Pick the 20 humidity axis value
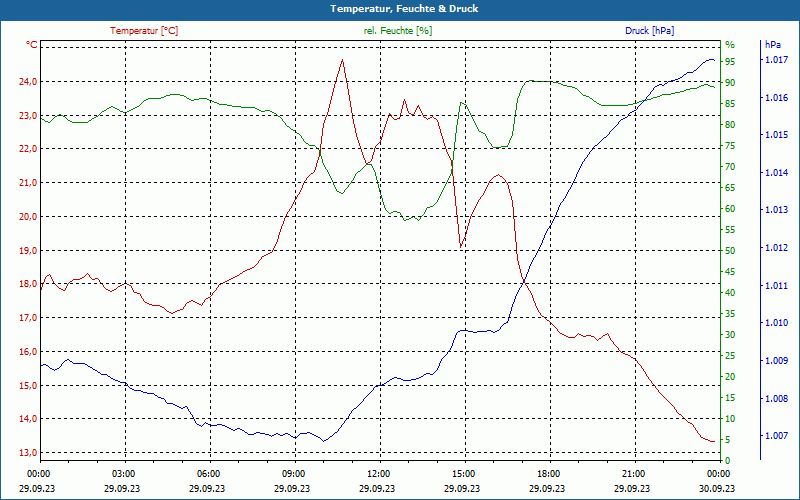 pos(730,377)
